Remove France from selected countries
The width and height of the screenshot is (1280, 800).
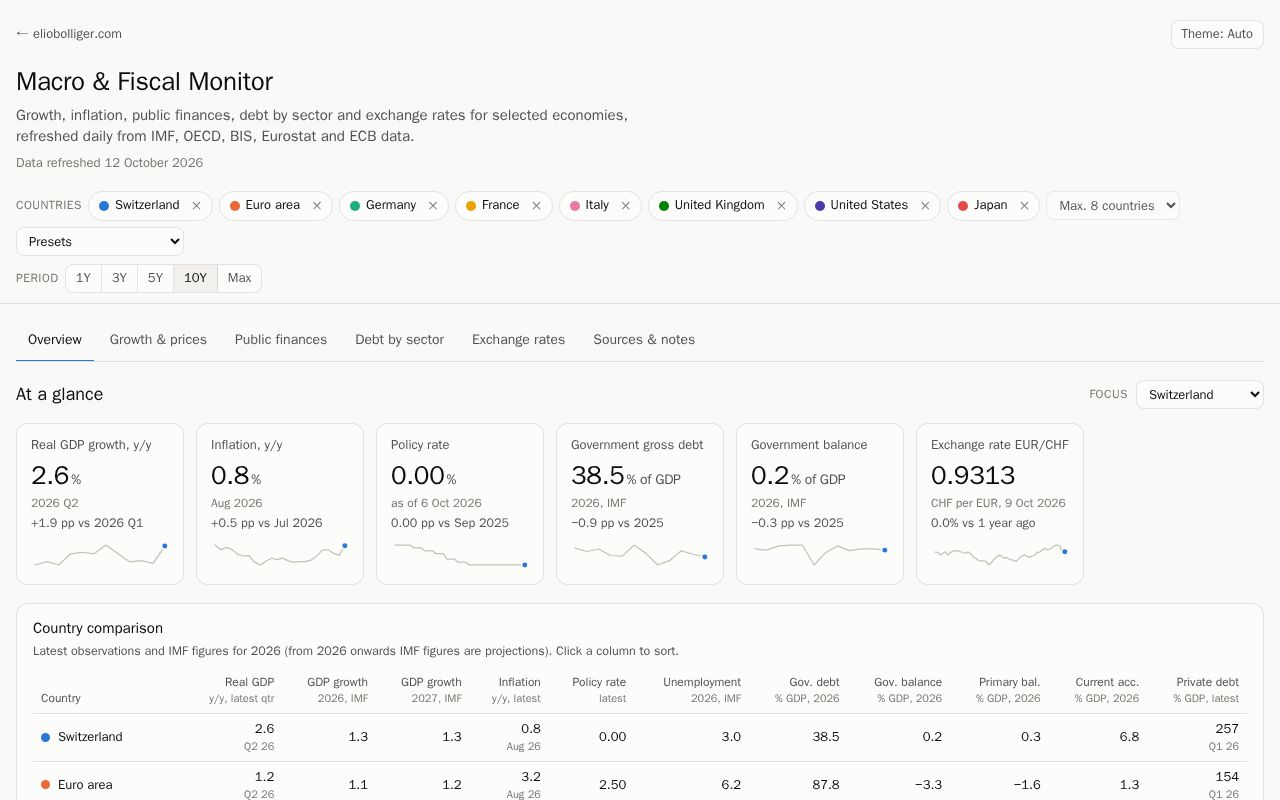536,206
